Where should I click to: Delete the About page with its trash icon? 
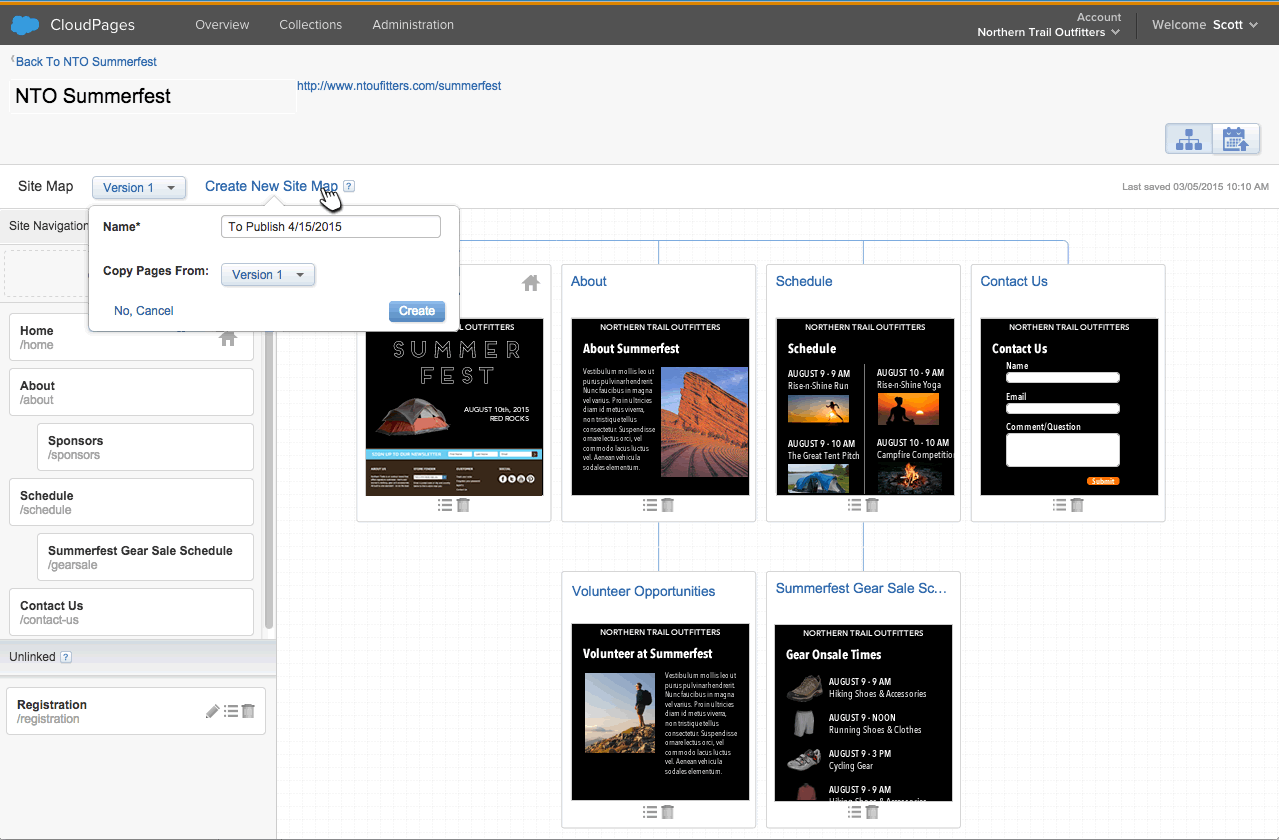[667, 505]
